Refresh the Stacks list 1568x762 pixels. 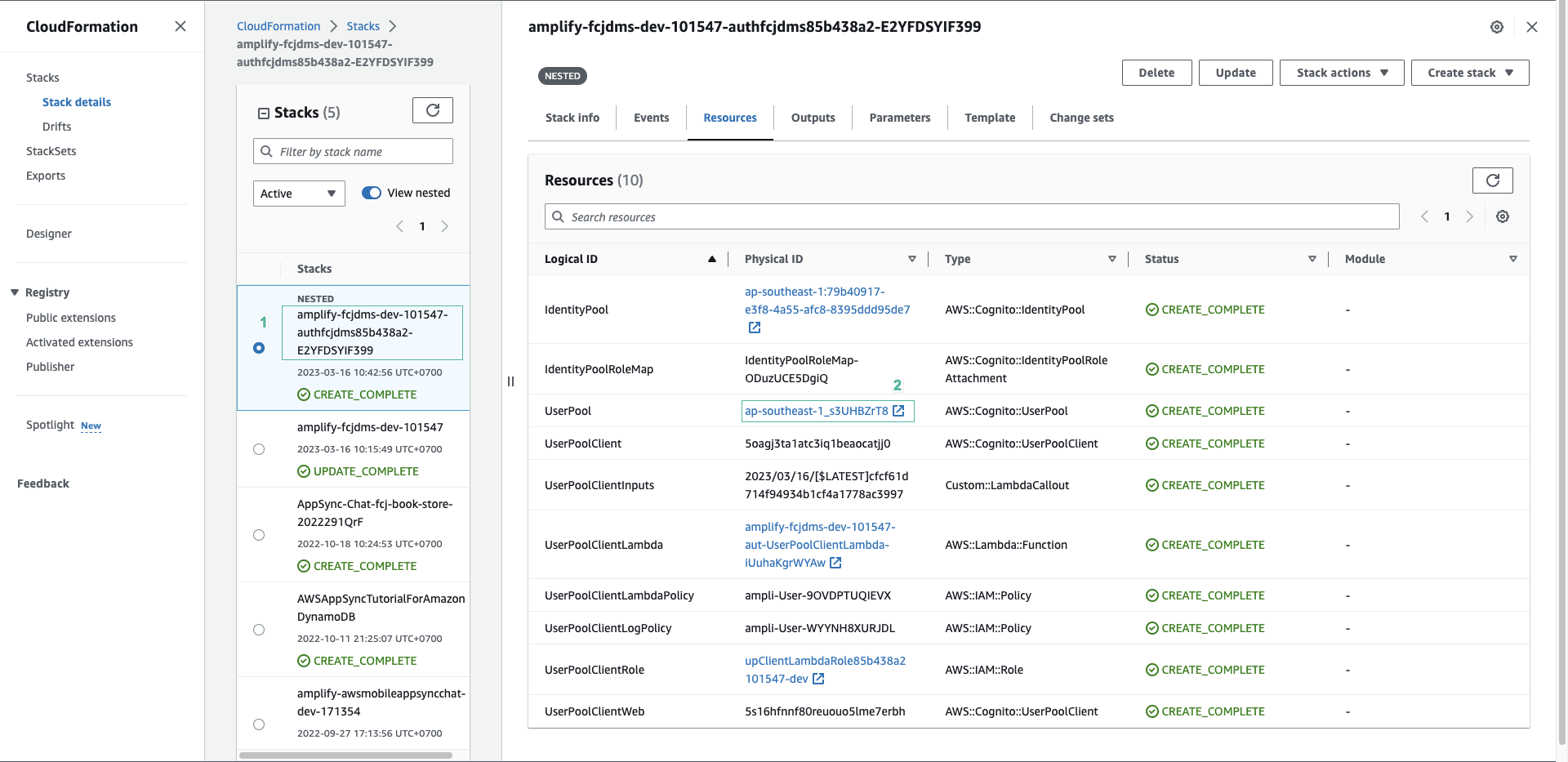[x=433, y=110]
